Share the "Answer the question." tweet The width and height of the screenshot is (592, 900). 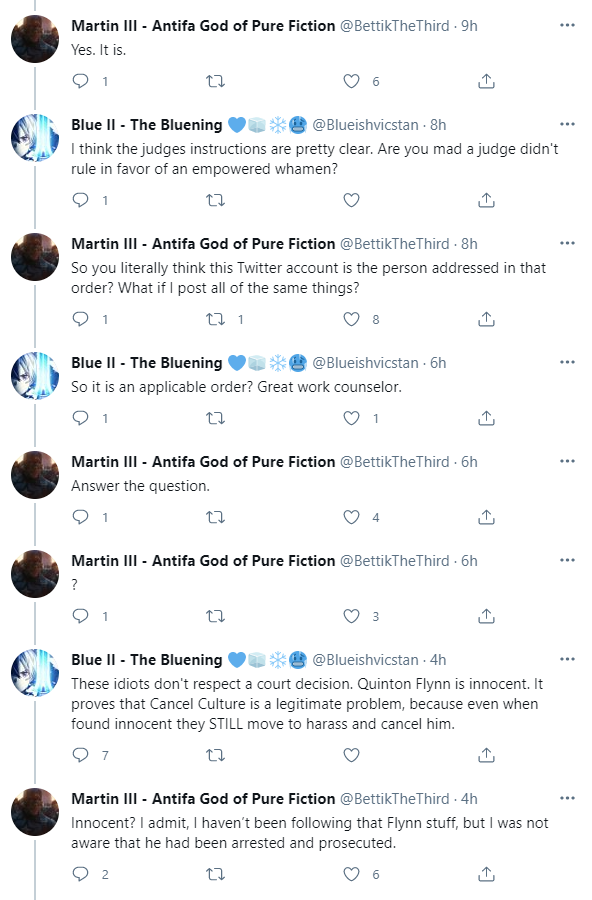point(486,517)
